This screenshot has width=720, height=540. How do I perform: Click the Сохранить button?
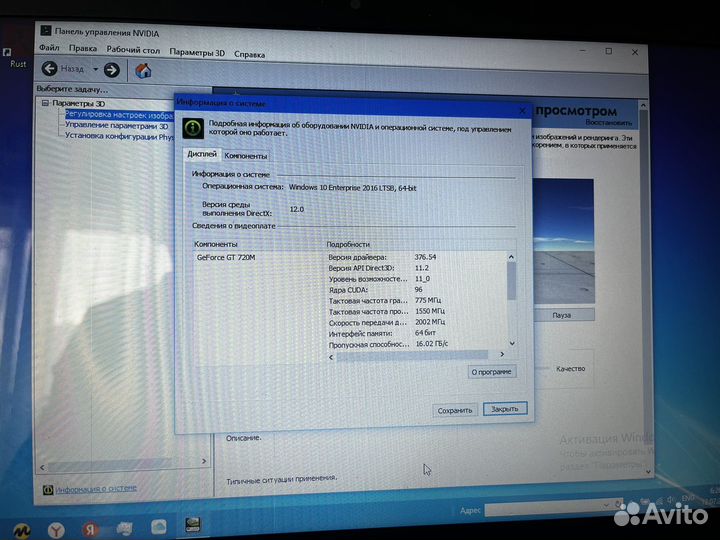click(x=455, y=411)
